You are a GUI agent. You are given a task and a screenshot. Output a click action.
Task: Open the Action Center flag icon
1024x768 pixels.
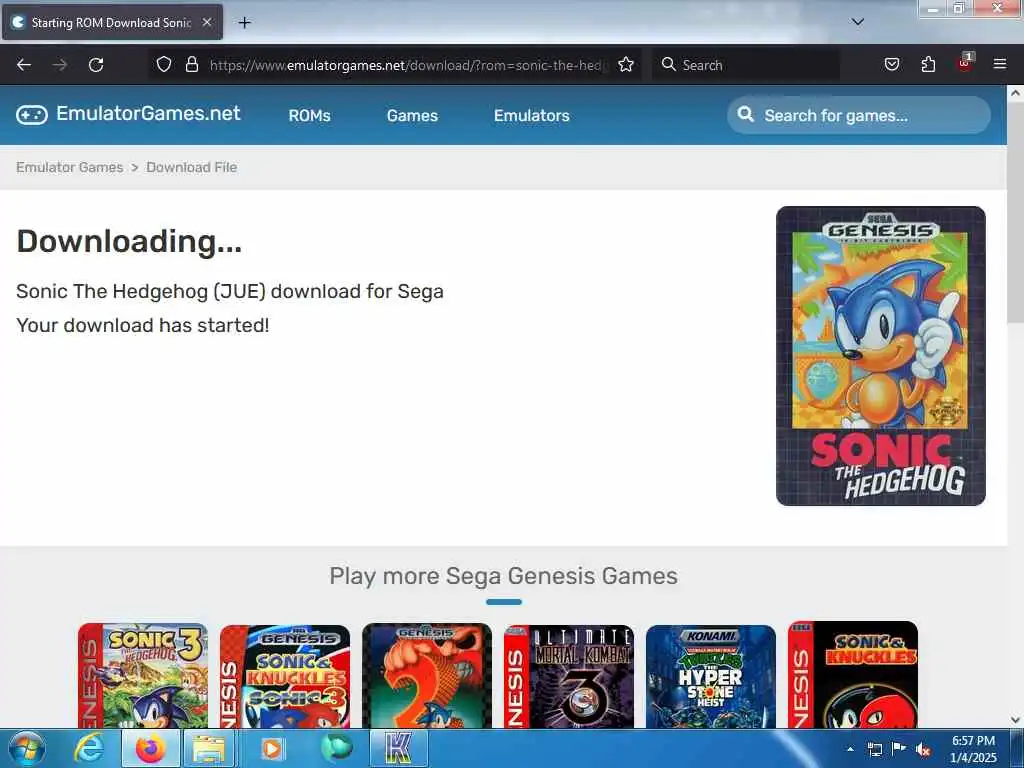(x=899, y=749)
